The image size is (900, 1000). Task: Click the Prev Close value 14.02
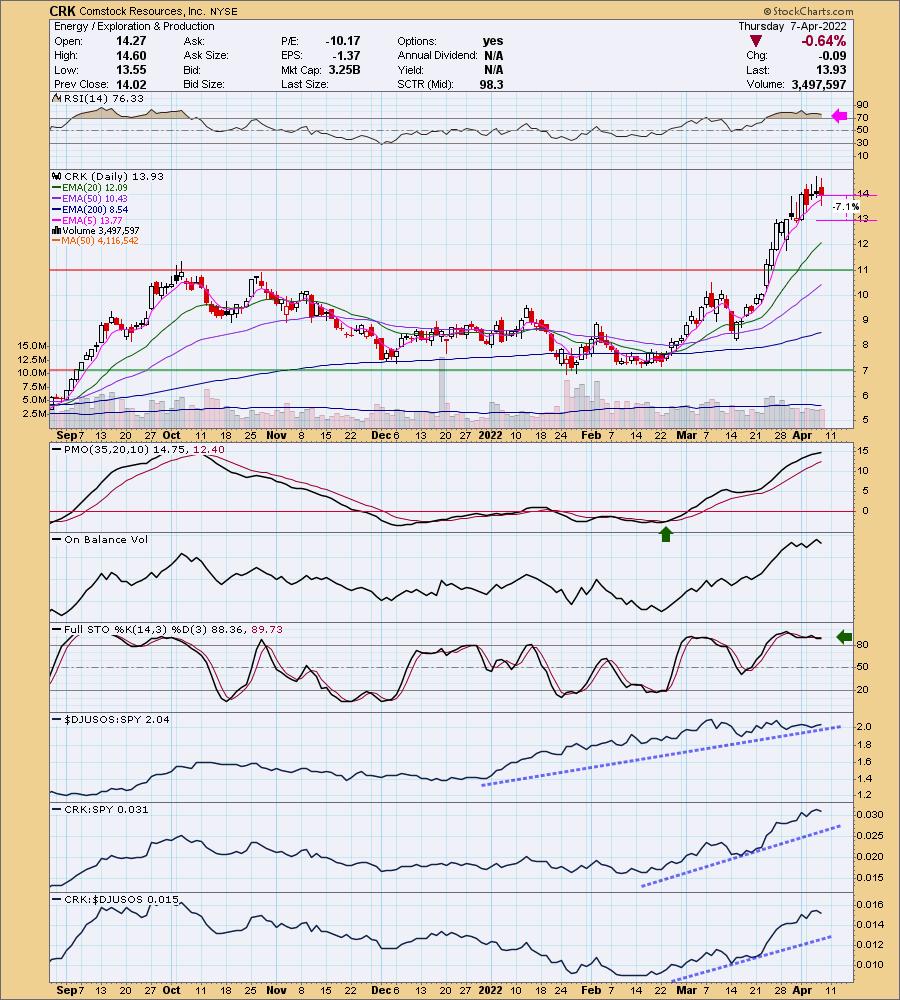131,84
